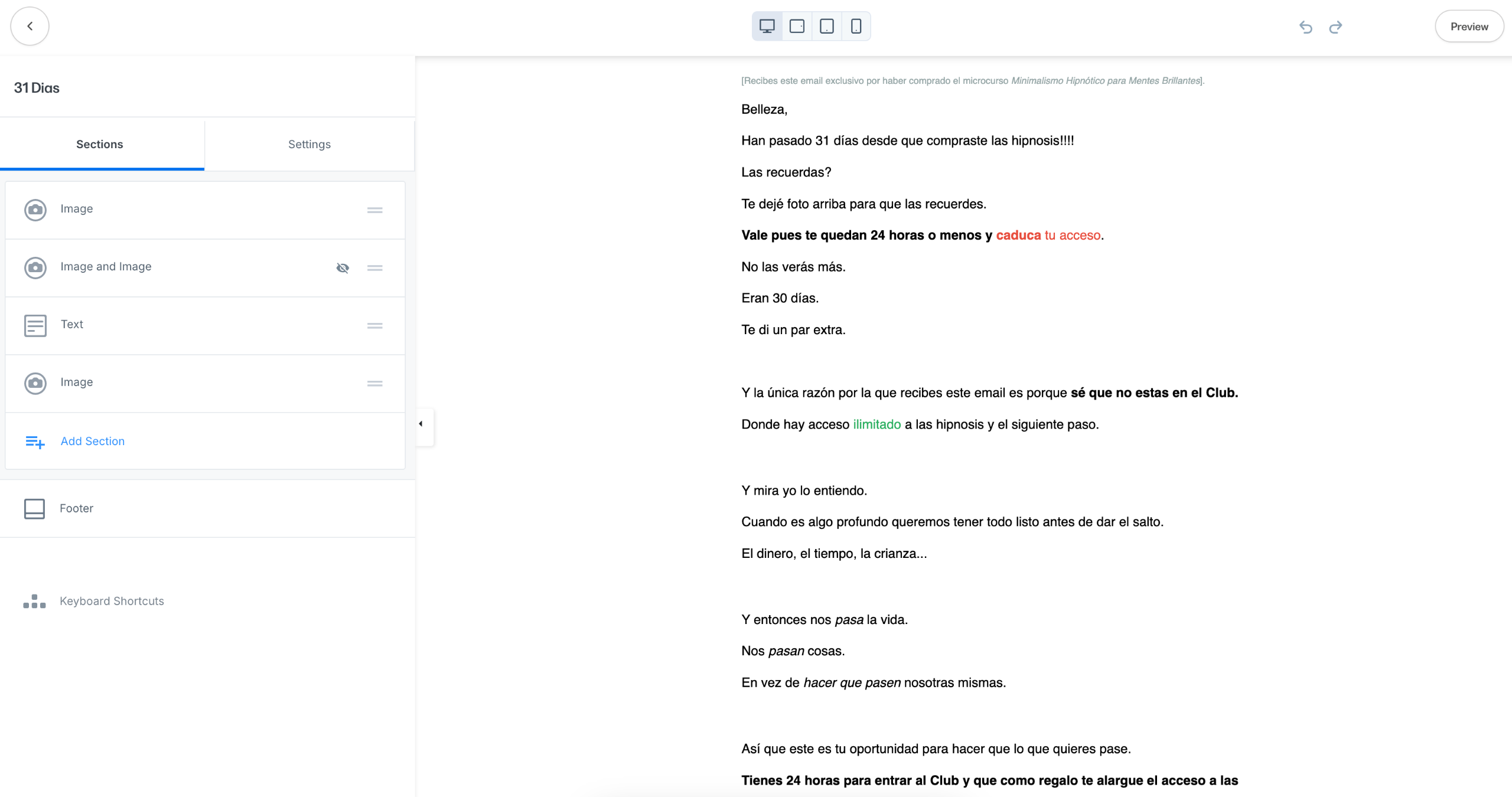Switch to landscape tablet view
Screen dimensions: 1512x797
point(797,26)
